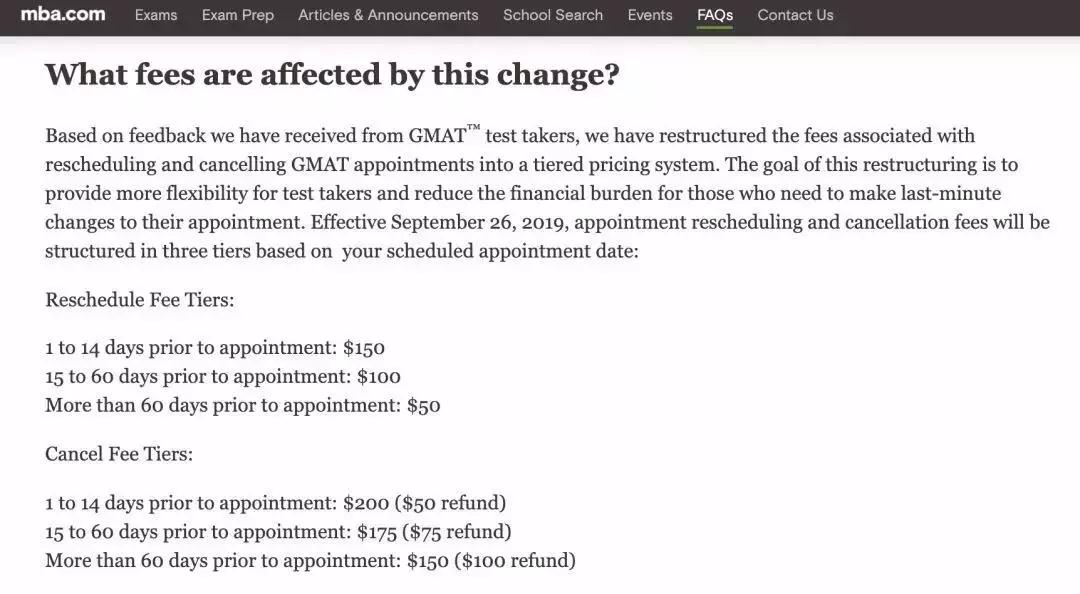
Task: Click the $175 cancel fee line
Action: [278, 532]
